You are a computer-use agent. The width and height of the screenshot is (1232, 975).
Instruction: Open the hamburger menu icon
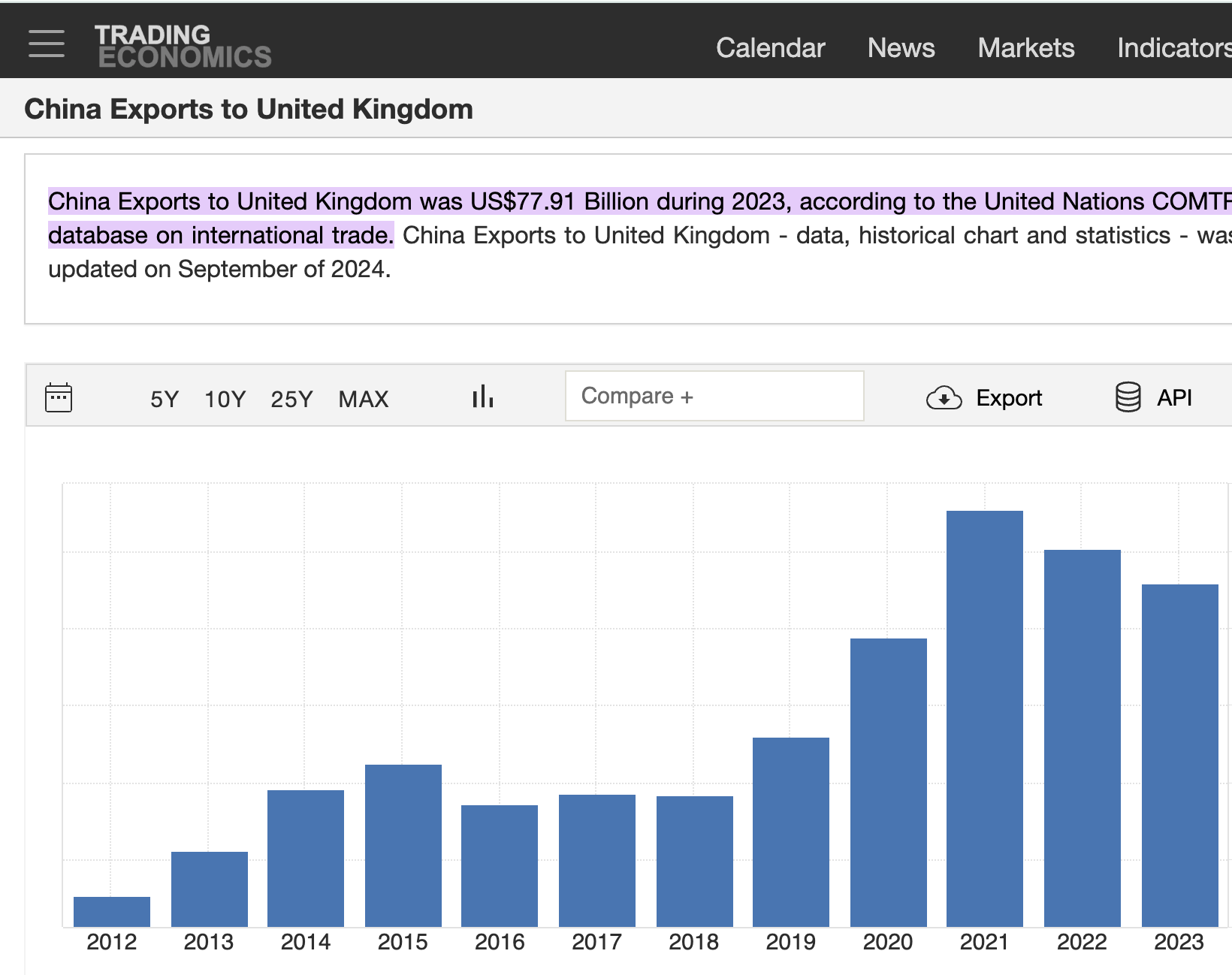click(47, 44)
